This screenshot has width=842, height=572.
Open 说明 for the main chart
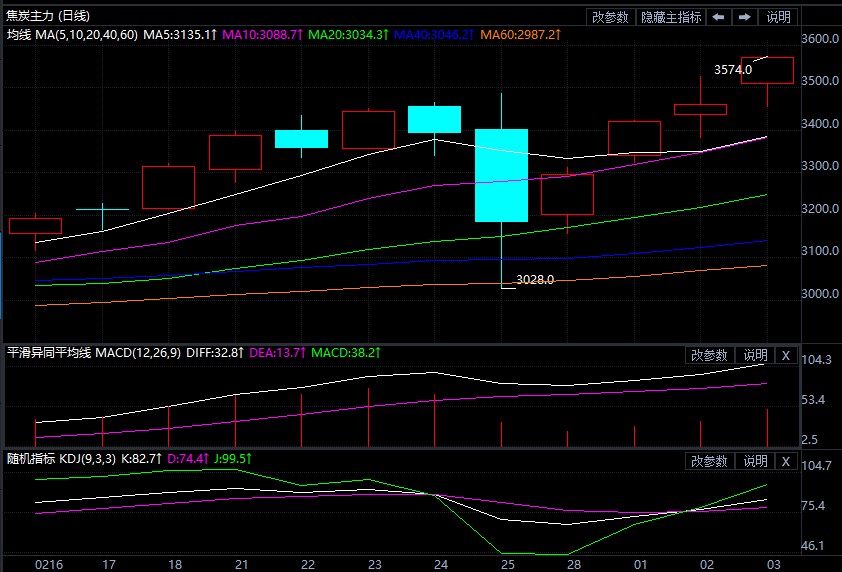pyautogui.click(x=778, y=17)
